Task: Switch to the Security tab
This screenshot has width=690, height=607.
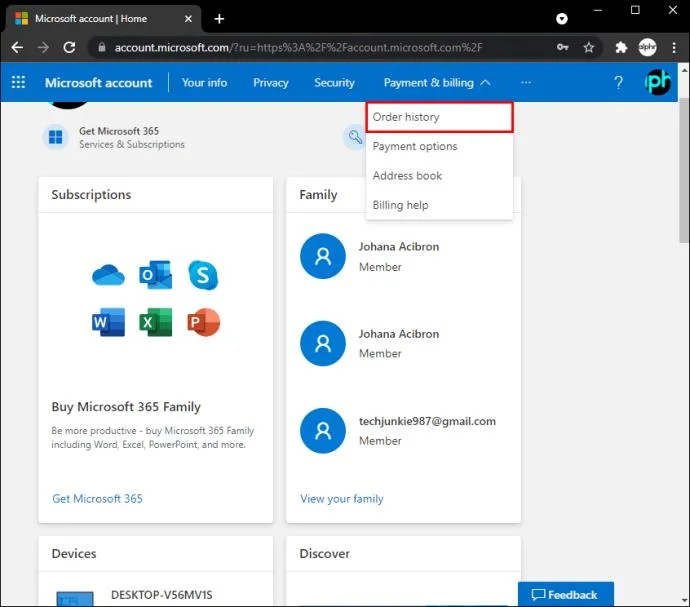Action: point(334,82)
